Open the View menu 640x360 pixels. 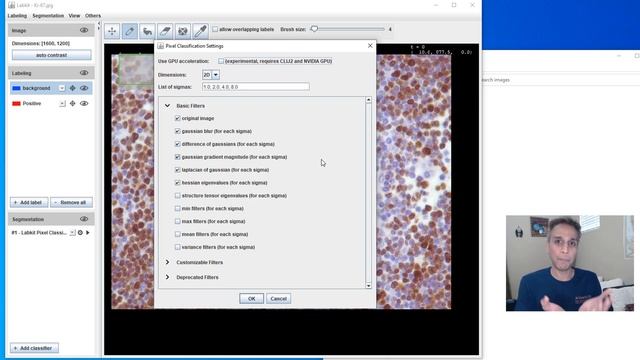(x=74, y=16)
